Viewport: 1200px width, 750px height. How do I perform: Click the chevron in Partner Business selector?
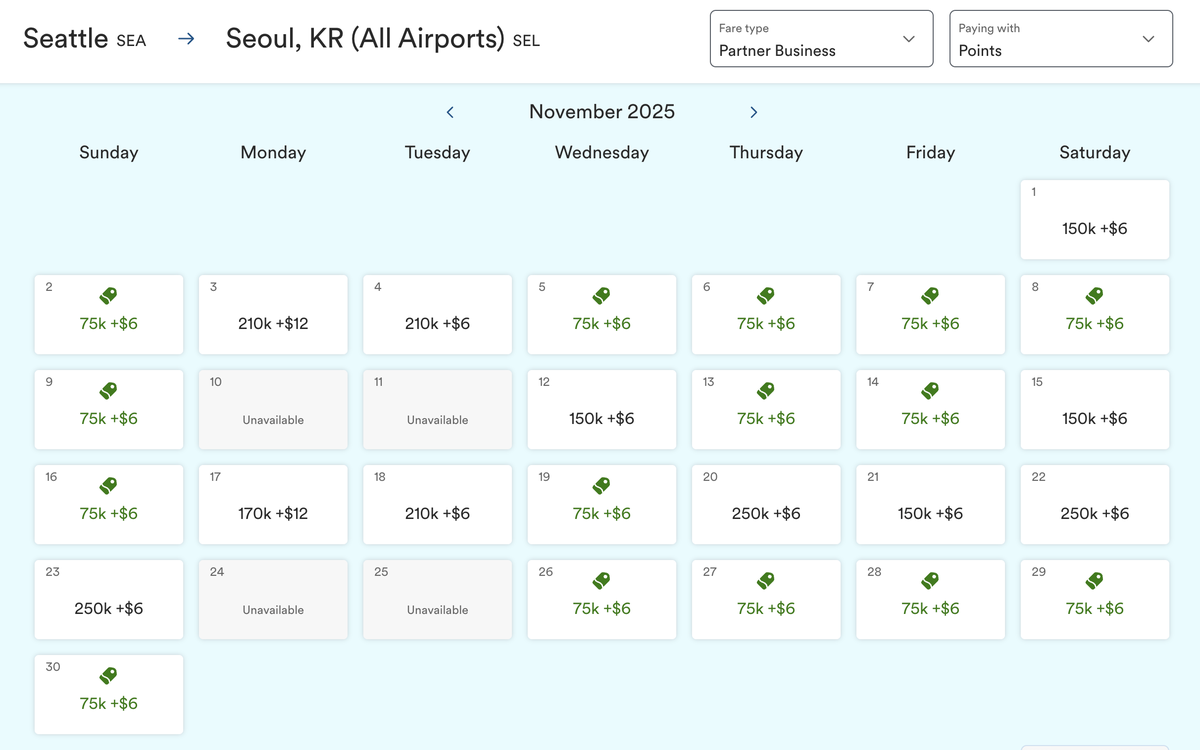tap(909, 39)
